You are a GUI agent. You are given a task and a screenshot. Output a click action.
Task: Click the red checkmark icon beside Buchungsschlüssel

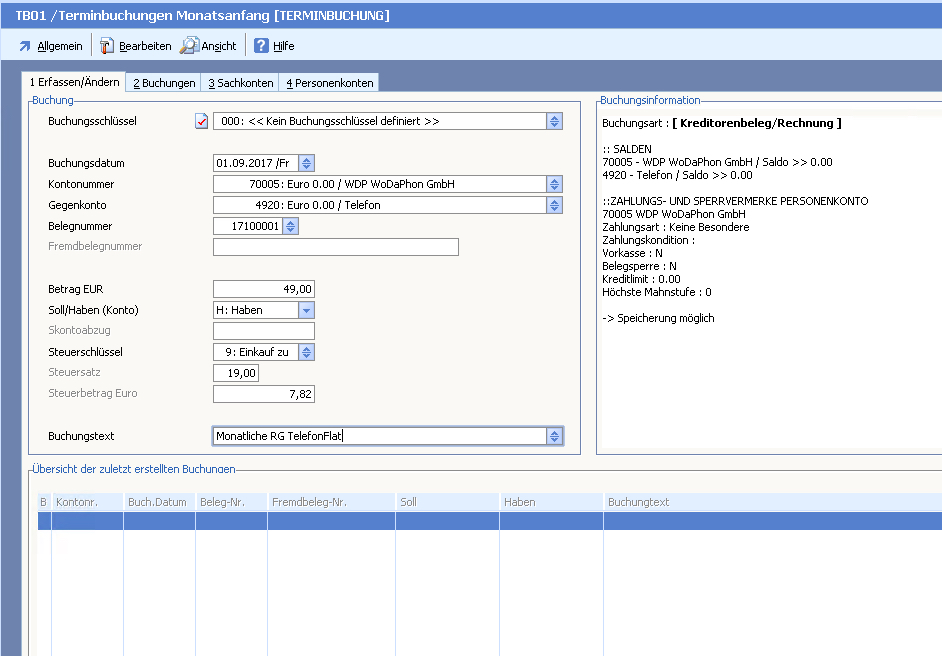pyautogui.click(x=201, y=122)
